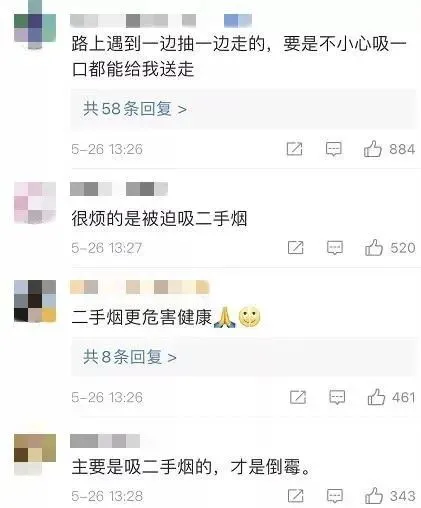Share the 很烦的是被迫吸二手烟 comment
The image size is (421, 508).
coord(296,247)
